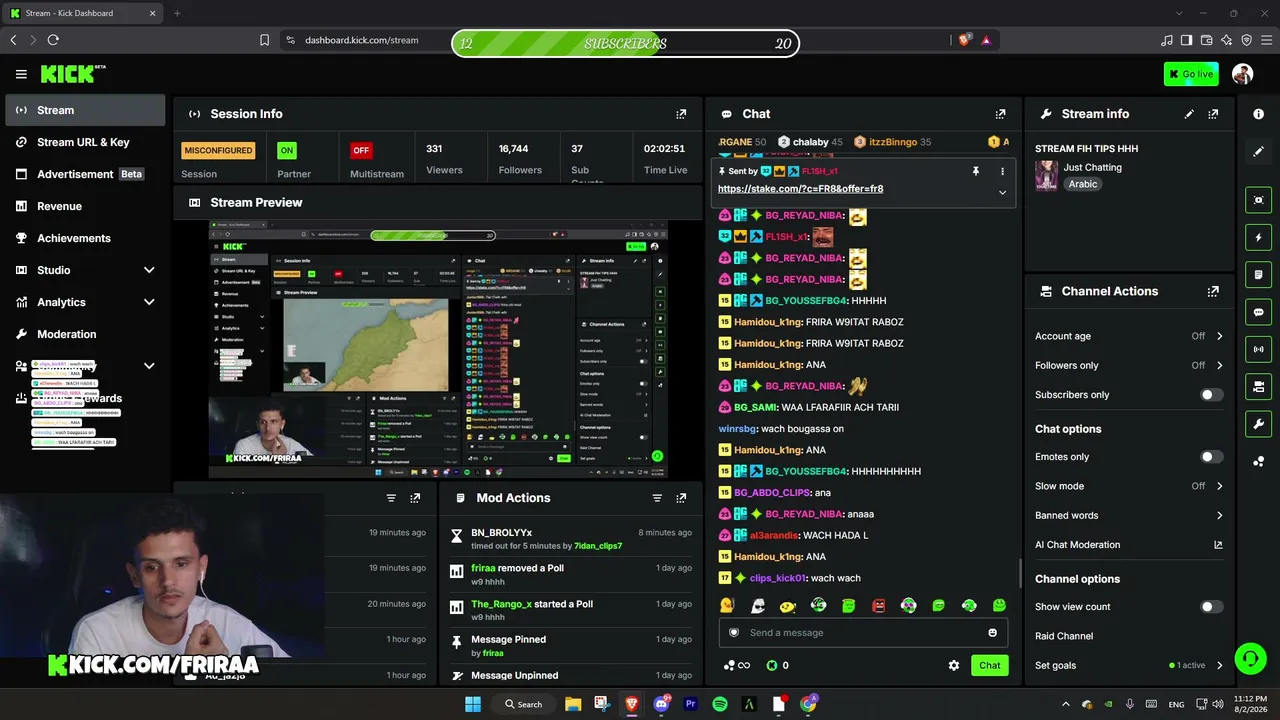Open the info icon in right sidebar
This screenshot has height=720, width=1280.
pos(1258,114)
